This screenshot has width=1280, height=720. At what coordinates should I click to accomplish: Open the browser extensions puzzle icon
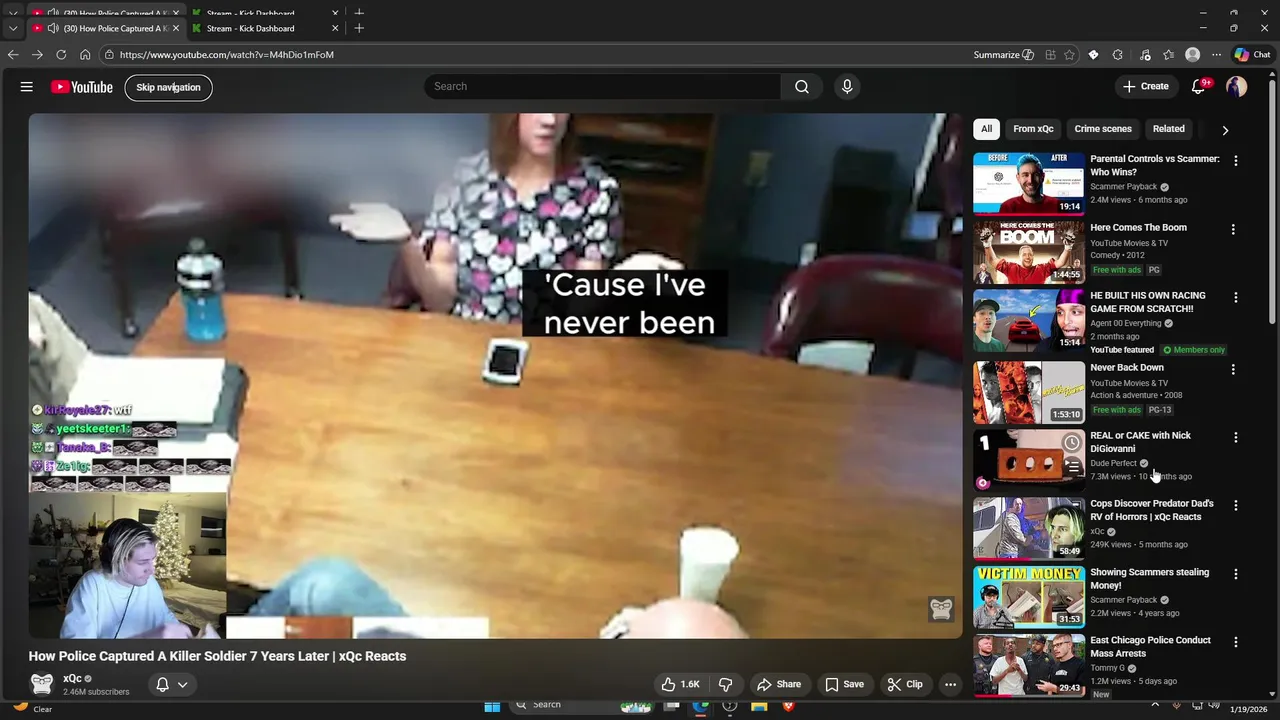click(1118, 55)
